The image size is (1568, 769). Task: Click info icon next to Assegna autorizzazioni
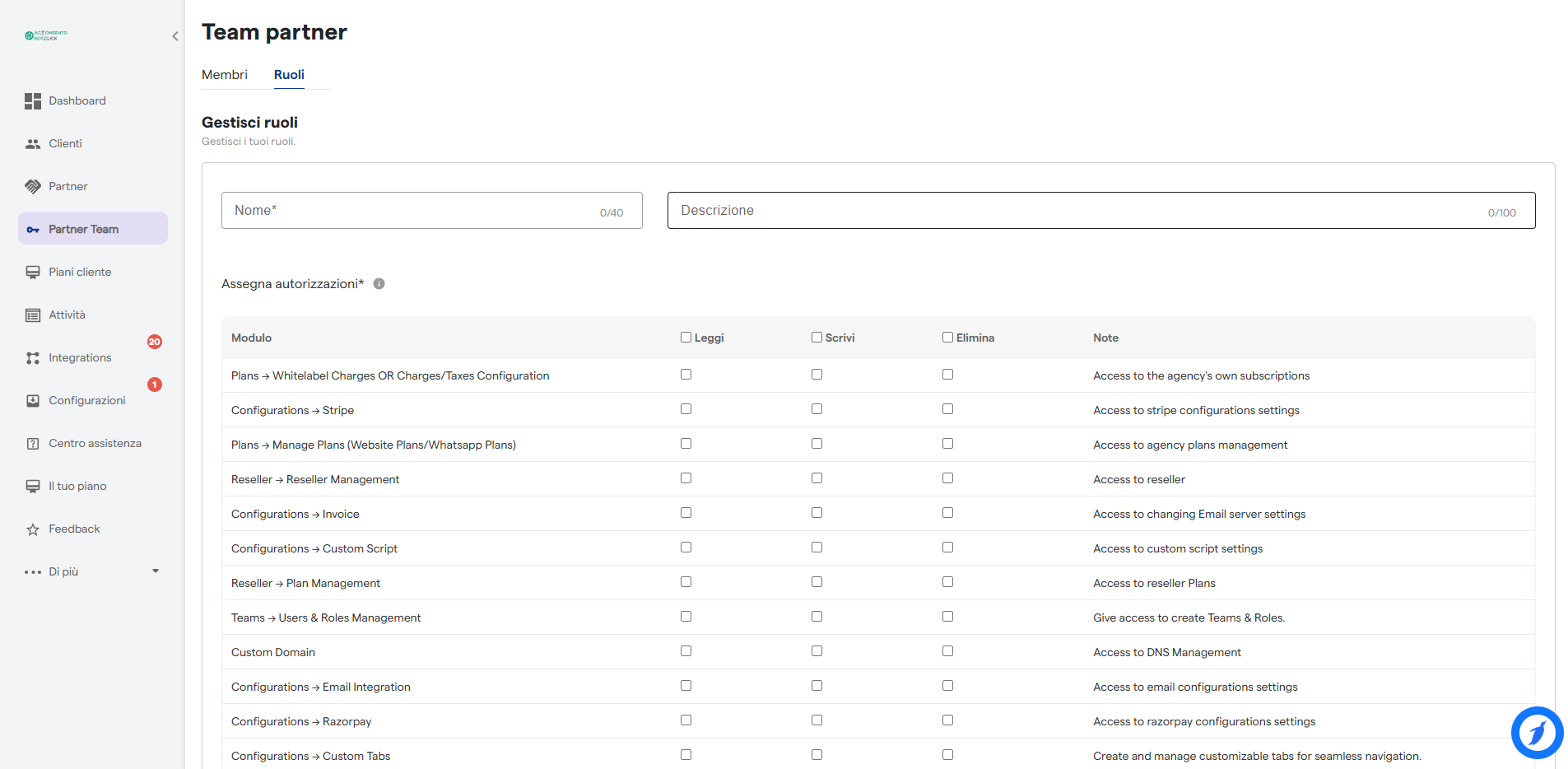click(x=379, y=284)
